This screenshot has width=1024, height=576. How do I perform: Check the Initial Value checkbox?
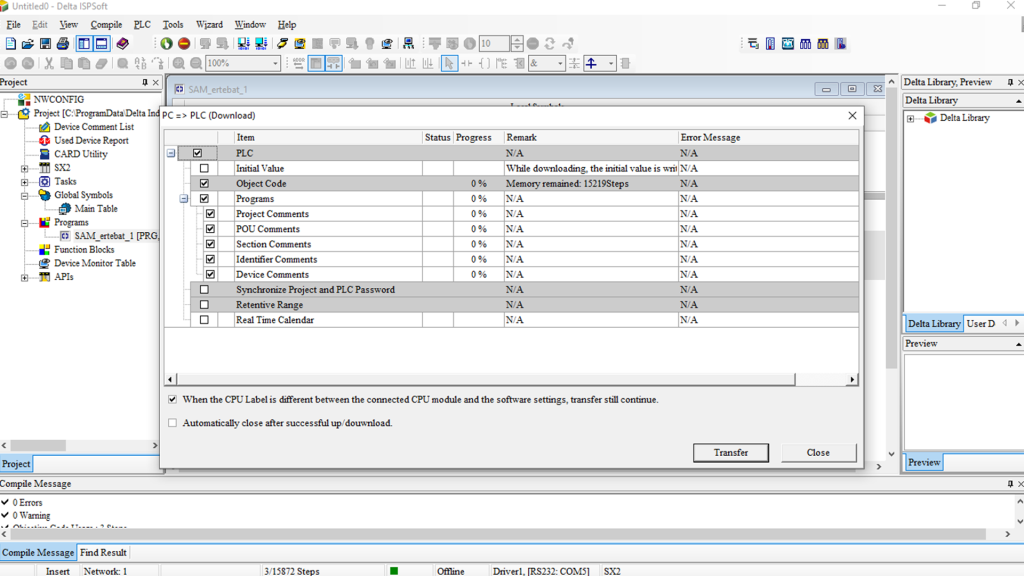(x=204, y=168)
